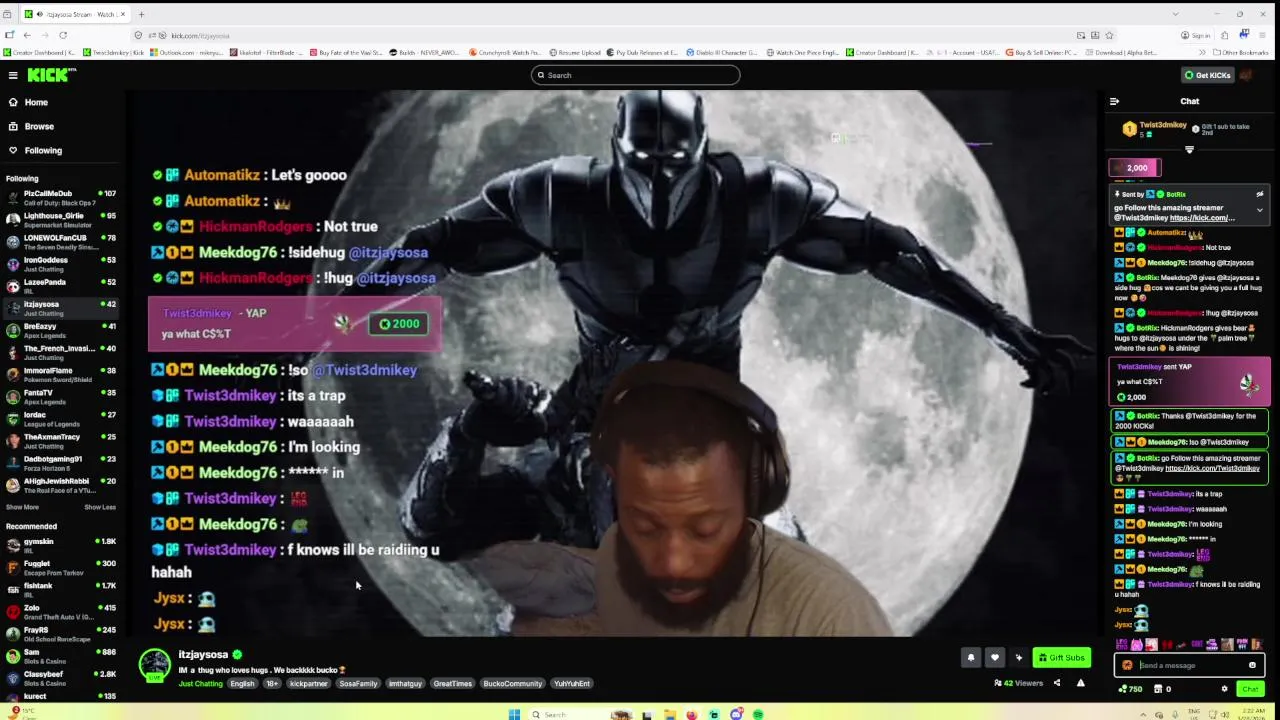The image size is (1280, 720).
Task: Collapse the chat panel with arrow icon
Action: (x=1114, y=101)
